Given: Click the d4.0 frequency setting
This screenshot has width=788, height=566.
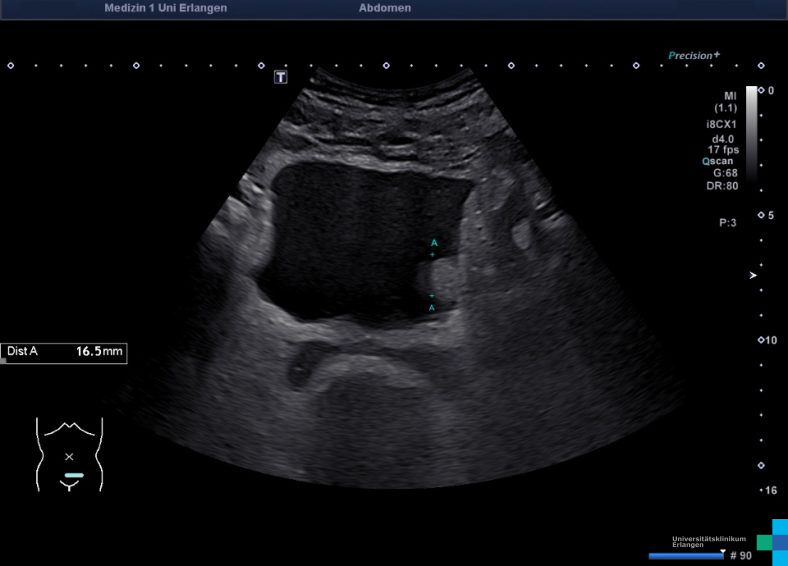Looking at the screenshot, I should coord(724,138).
